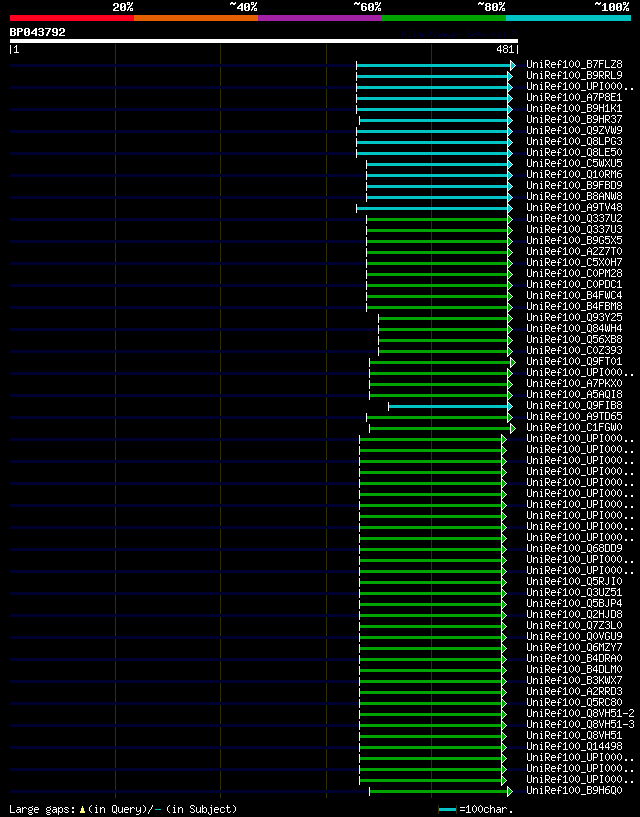Viewport: 640px width, 817px height.
Task: Select the UniRef100_Q8LE50 entry
Action: coord(574,152)
